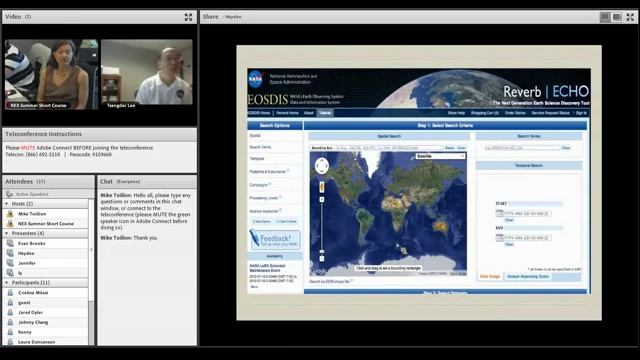Select Processing Levels in Search Options

point(264,198)
